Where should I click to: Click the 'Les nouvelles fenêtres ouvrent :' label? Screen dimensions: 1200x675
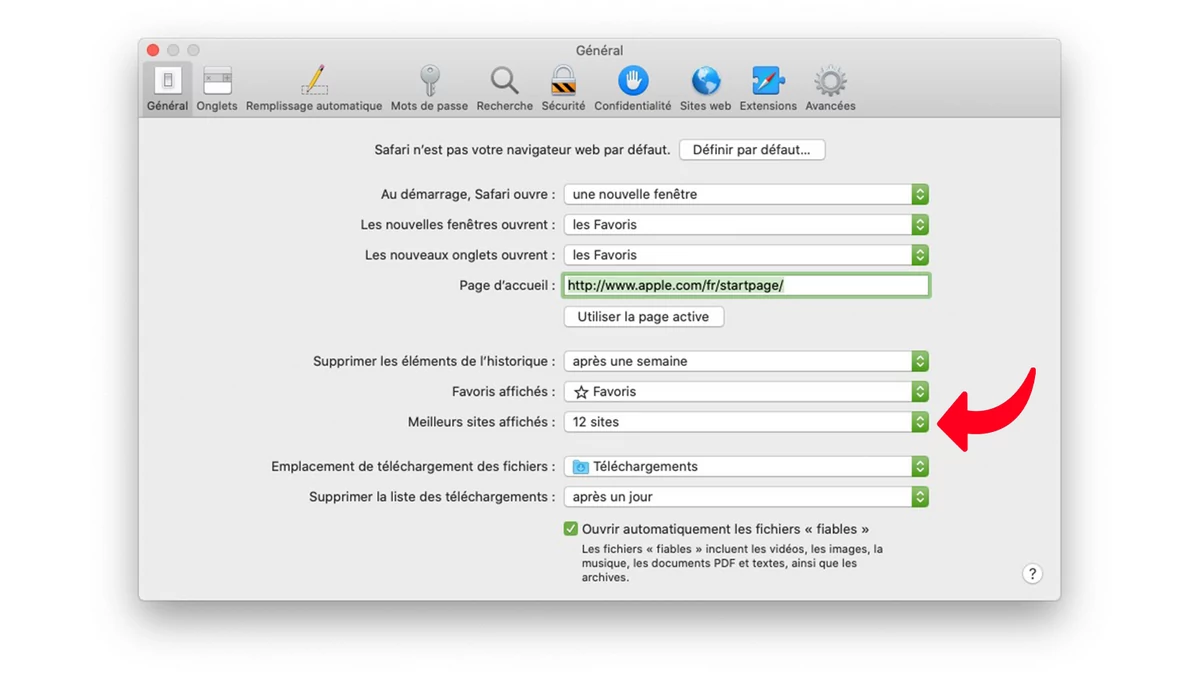458,225
